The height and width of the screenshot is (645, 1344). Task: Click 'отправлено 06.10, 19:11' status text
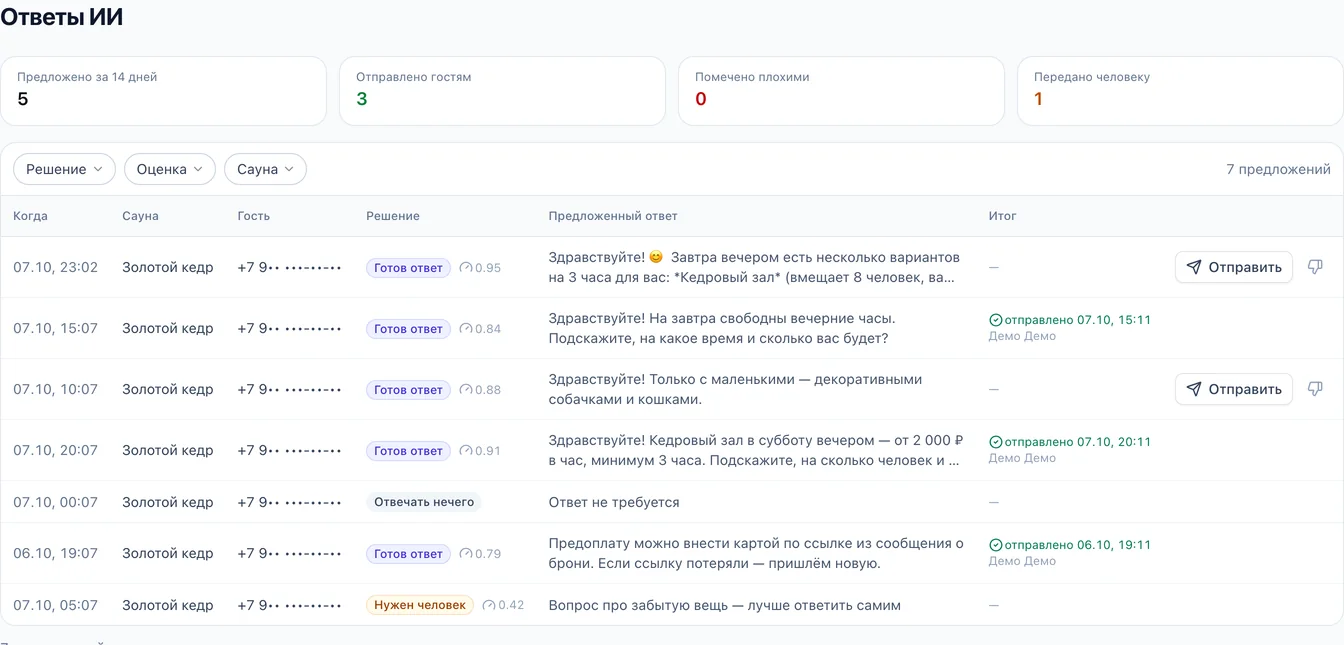tap(1077, 545)
